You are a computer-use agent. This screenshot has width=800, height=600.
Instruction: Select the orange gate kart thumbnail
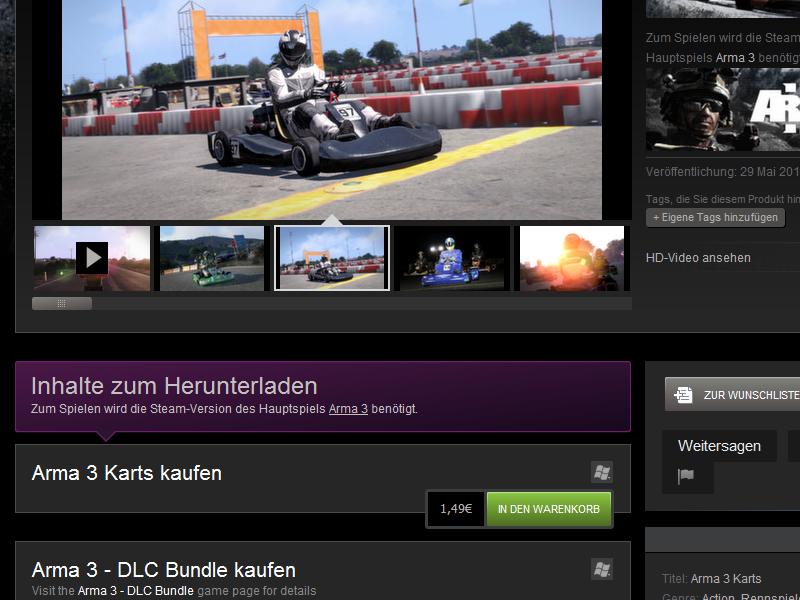tap(332, 258)
